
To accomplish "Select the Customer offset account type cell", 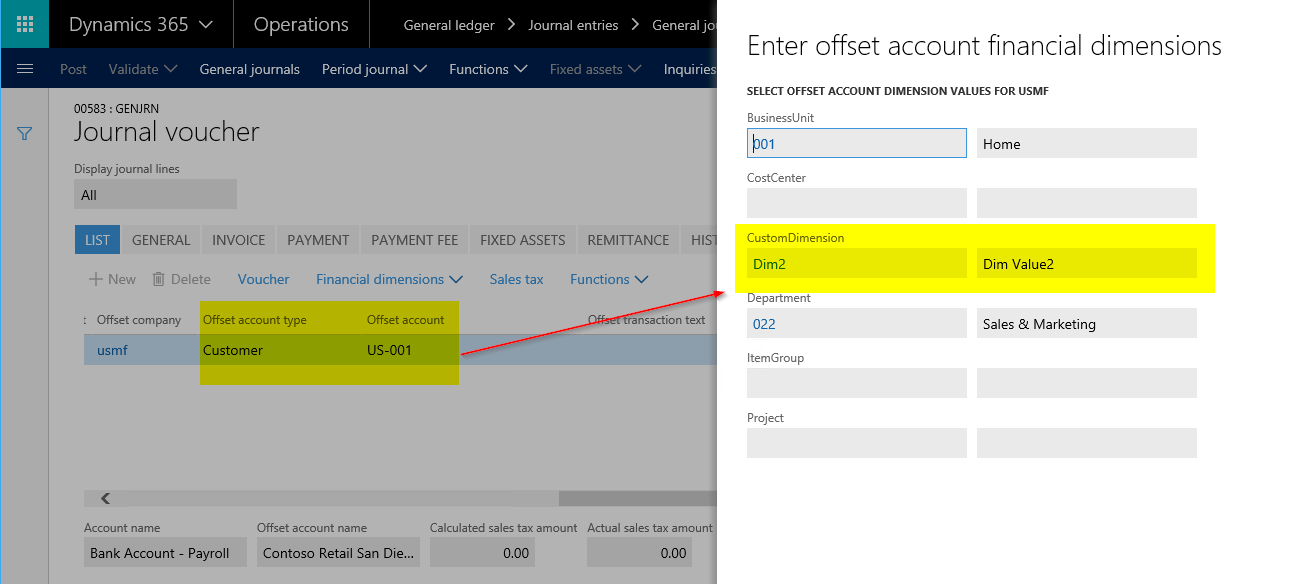I will click(x=233, y=350).
